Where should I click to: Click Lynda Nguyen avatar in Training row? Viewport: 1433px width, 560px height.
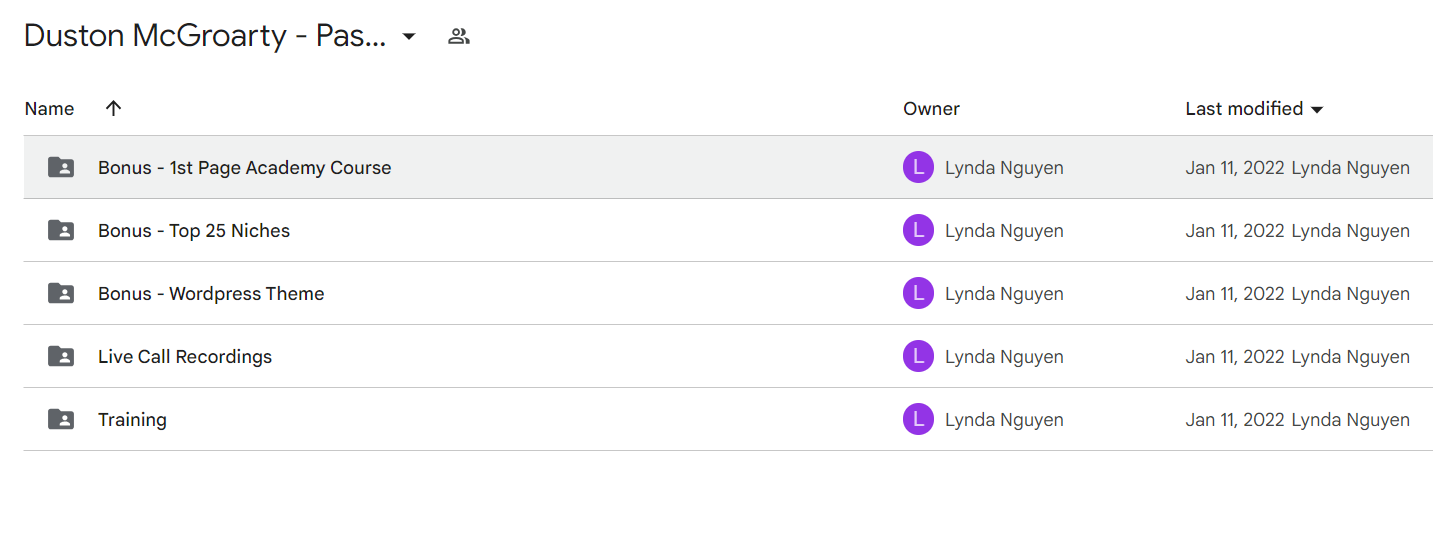tap(918, 419)
